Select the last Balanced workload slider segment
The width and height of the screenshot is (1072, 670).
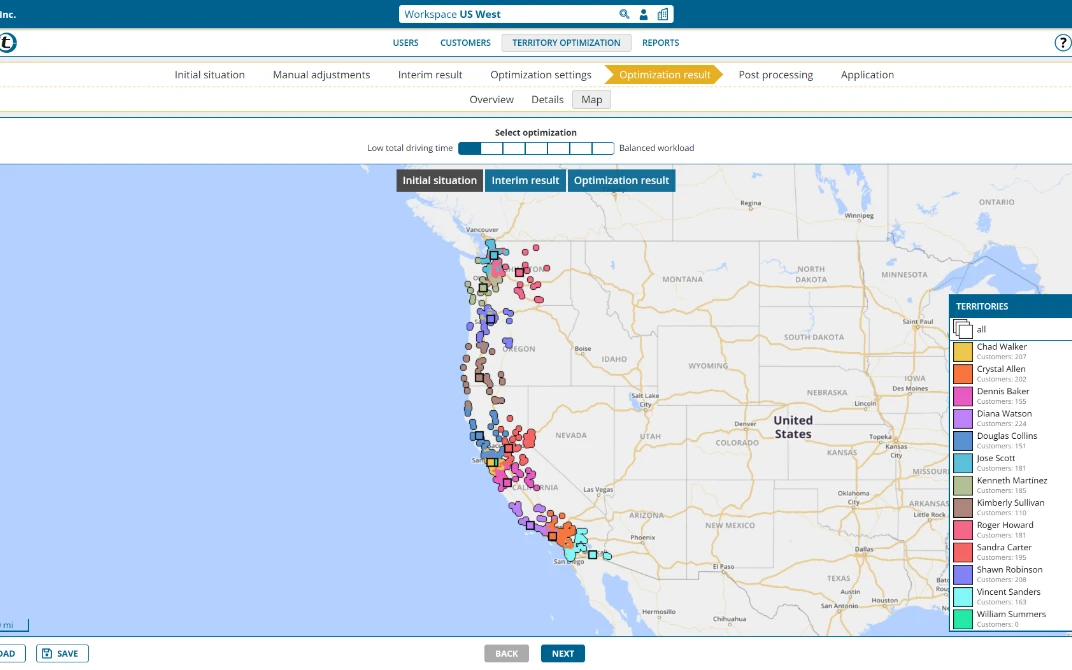[603, 148]
